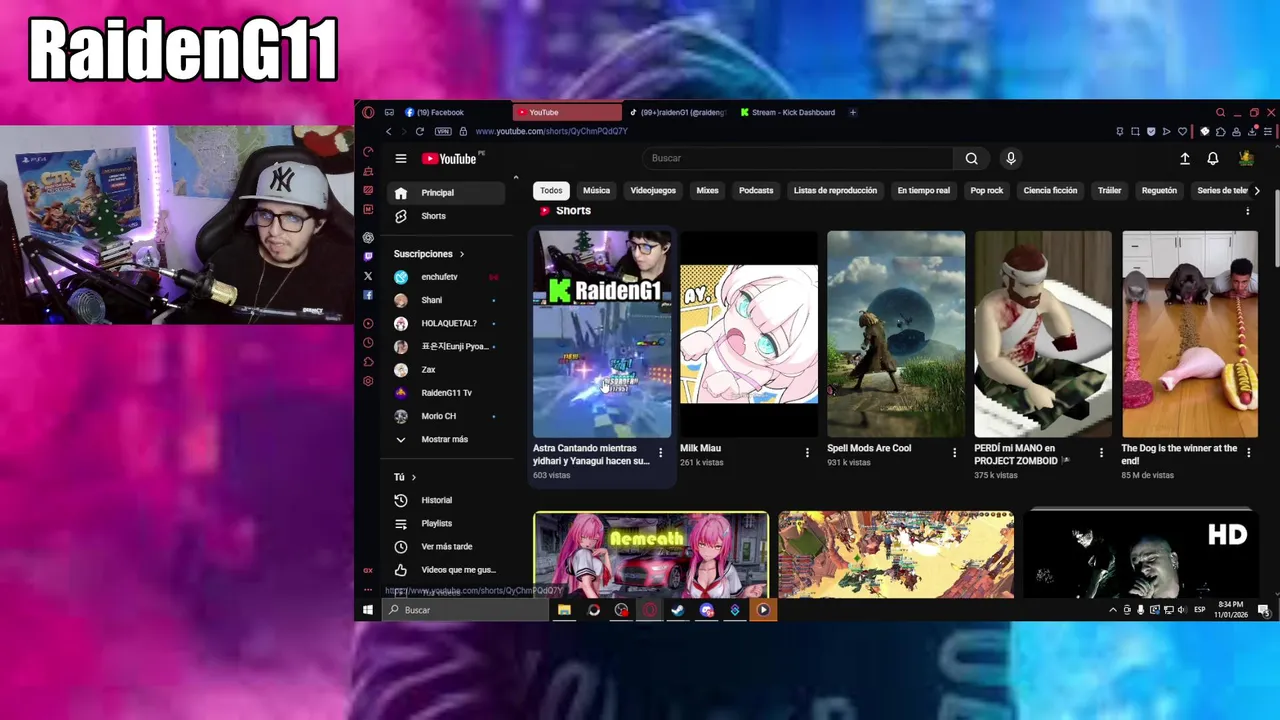1280x720 pixels.
Task: Open the YouTube account avatar menu
Action: click(1246, 158)
